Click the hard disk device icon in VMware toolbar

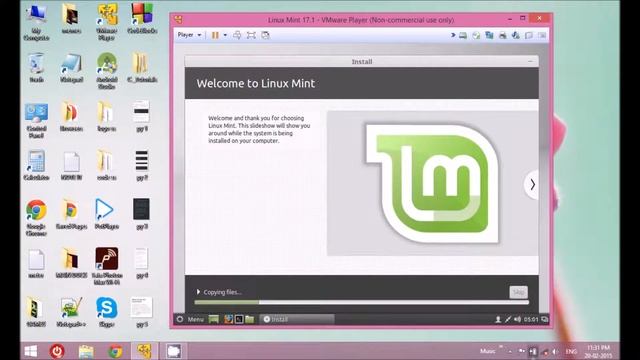click(463, 36)
